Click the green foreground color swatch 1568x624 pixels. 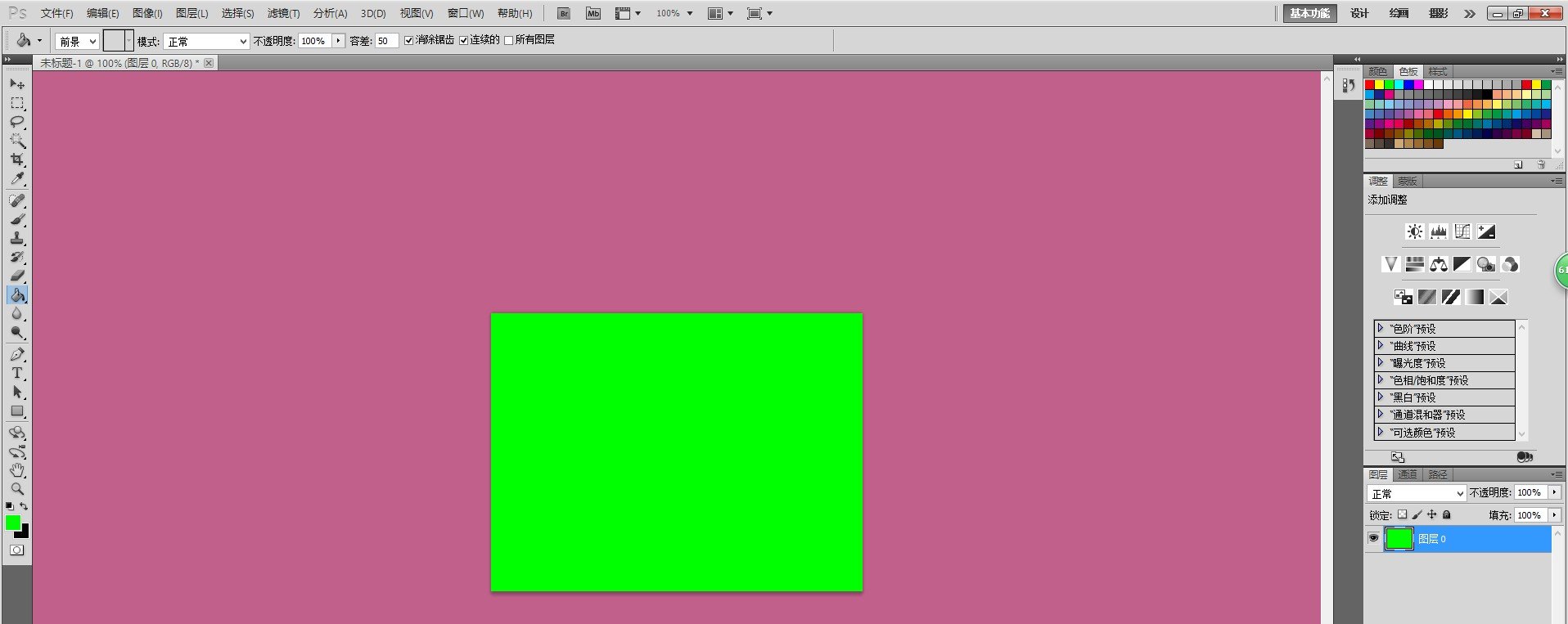point(13,523)
